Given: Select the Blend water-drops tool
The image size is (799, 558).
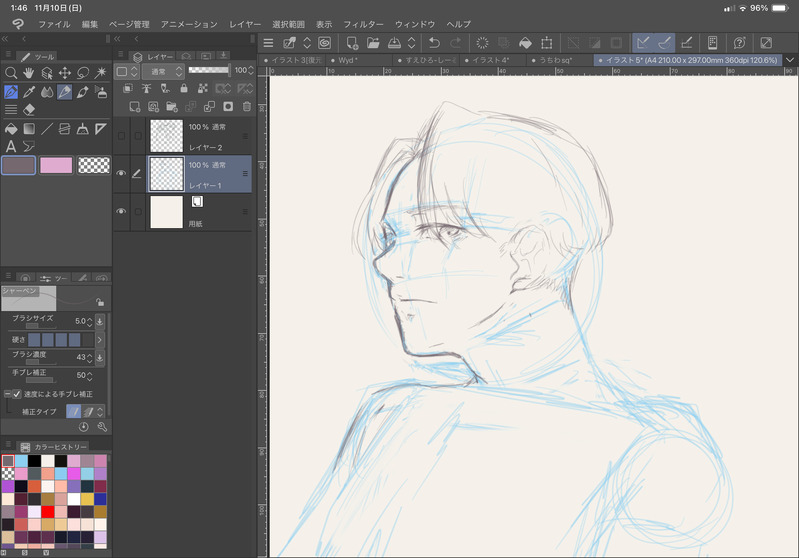Looking at the screenshot, I should click(47, 92).
